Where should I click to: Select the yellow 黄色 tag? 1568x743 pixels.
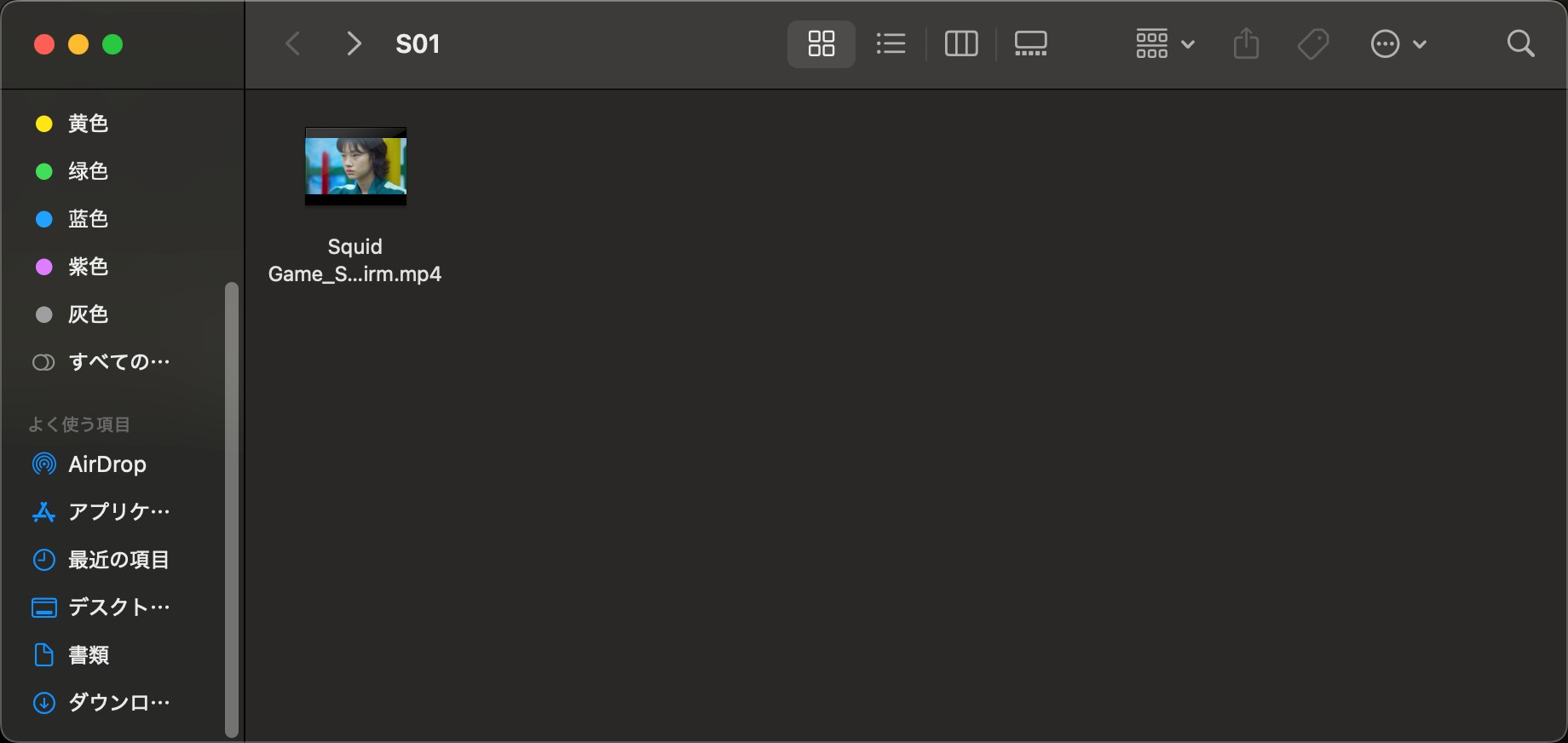tap(88, 124)
